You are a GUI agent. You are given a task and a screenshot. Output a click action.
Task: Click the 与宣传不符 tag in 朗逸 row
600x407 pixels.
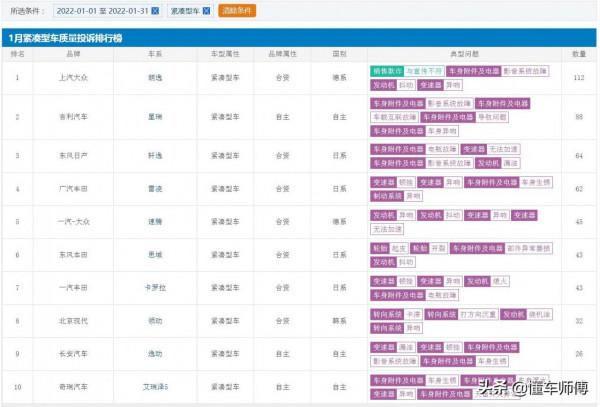(x=424, y=71)
